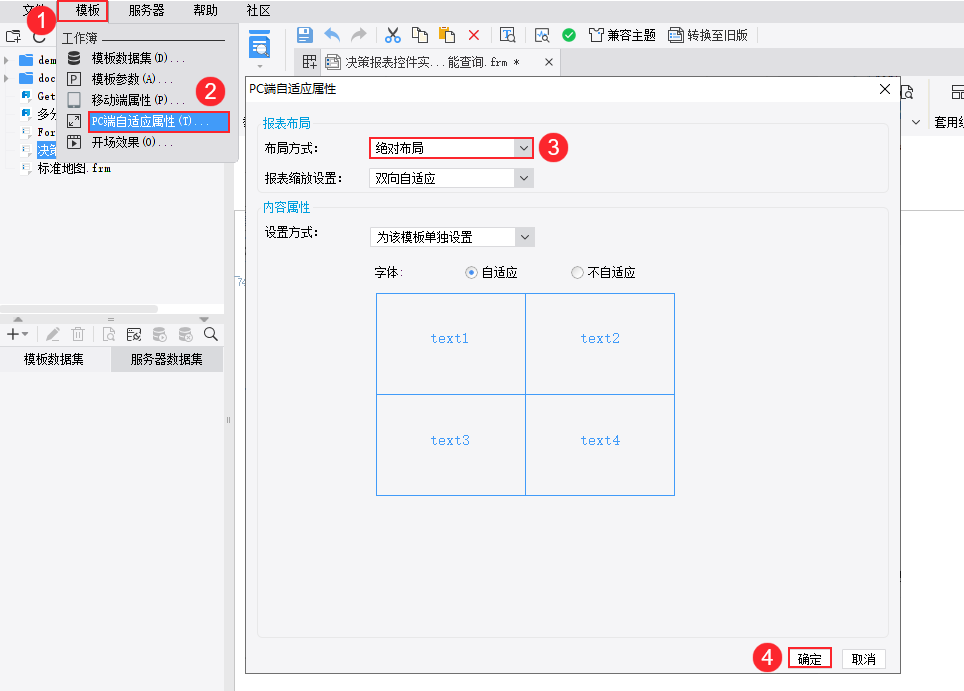Select the 自适应 font radio button
964x691 pixels.
tap(472, 272)
